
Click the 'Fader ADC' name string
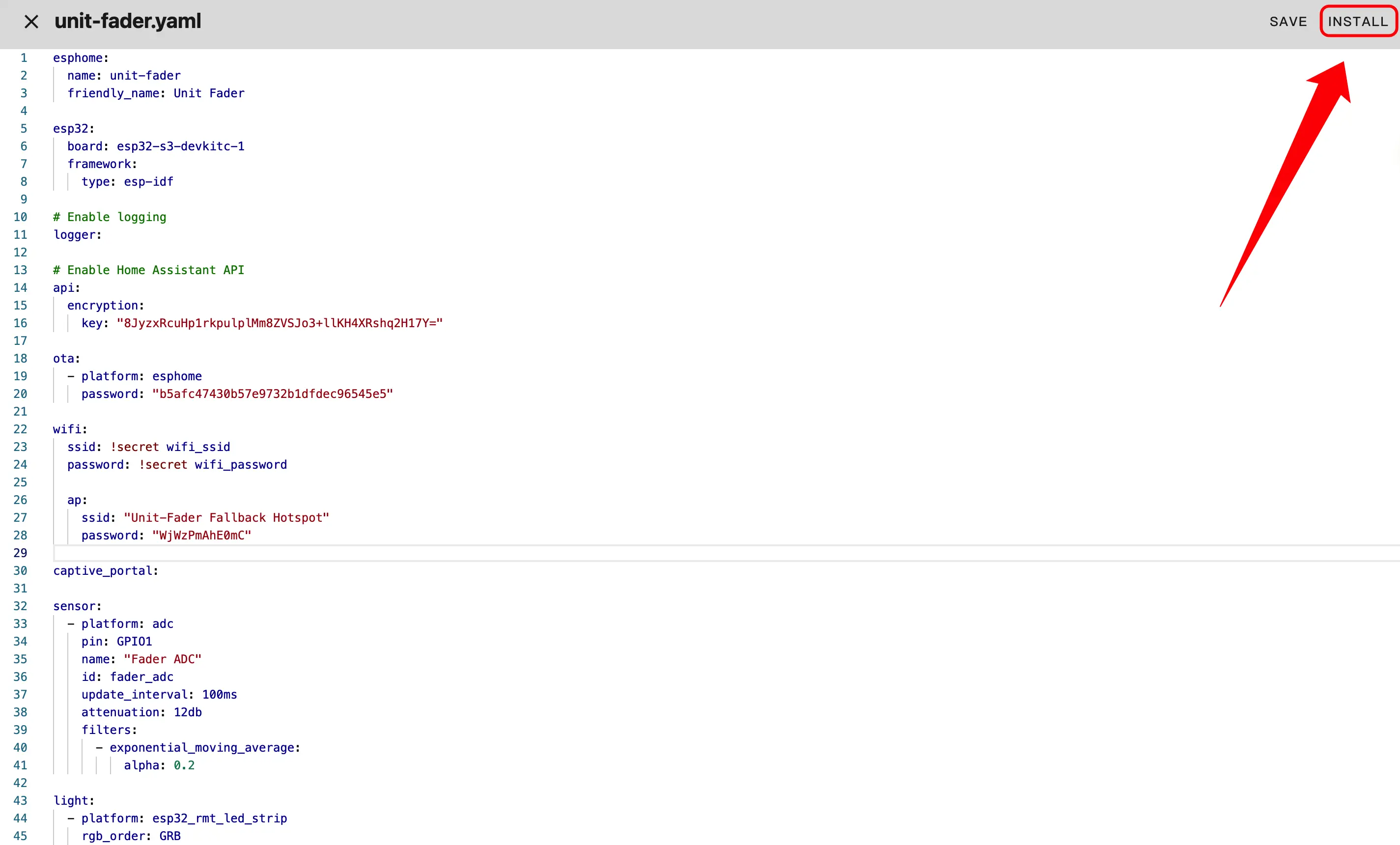pyautogui.click(x=163, y=659)
